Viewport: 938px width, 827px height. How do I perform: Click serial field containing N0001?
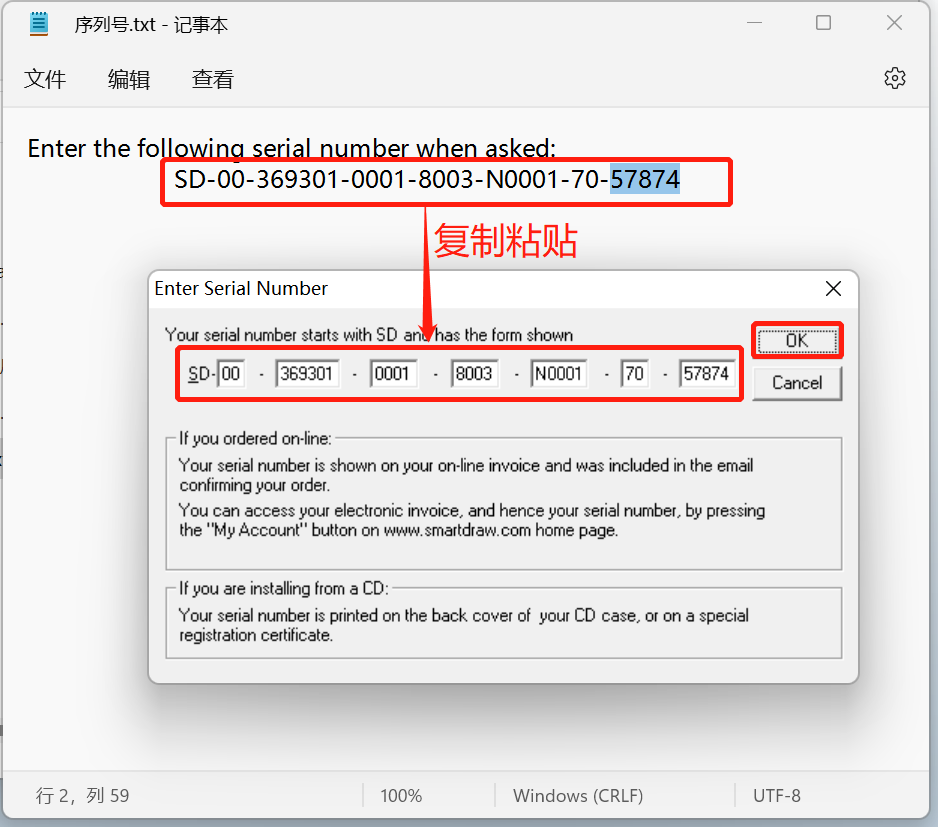click(559, 373)
